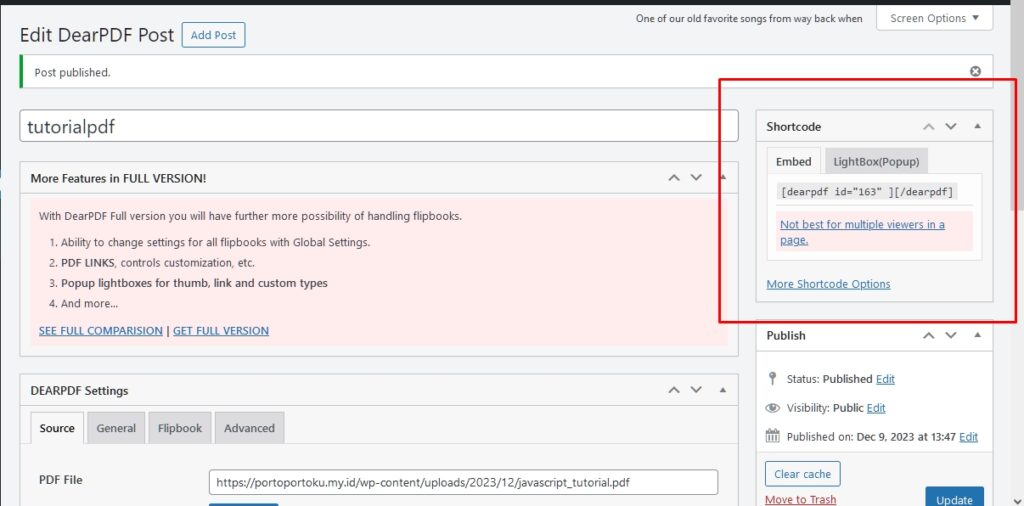Collapse the Shortcode panel
This screenshot has width=1024, height=506.
(x=977, y=126)
